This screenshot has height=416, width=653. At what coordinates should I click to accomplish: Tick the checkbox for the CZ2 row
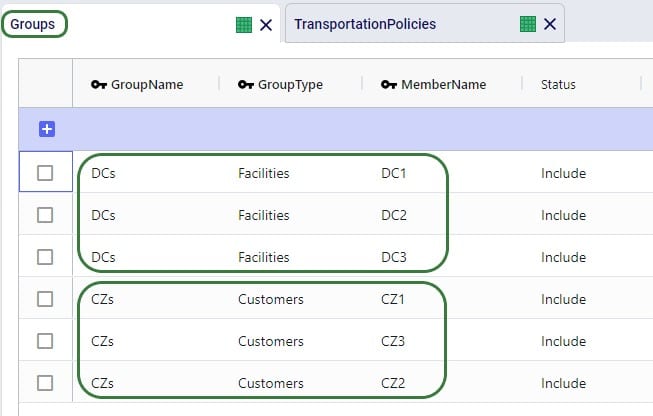(x=45, y=383)
